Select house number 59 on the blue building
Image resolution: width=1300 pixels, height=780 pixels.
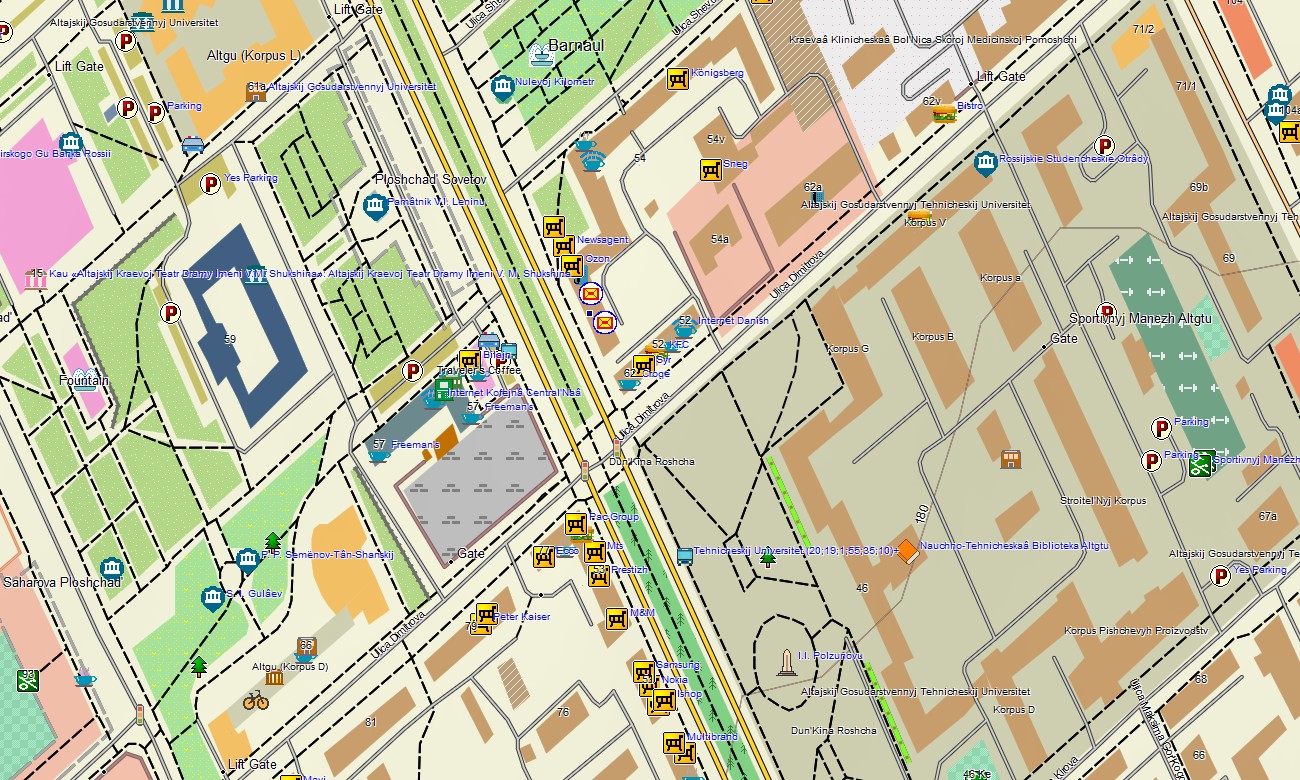pyautogui.click(x=230, y=340)
